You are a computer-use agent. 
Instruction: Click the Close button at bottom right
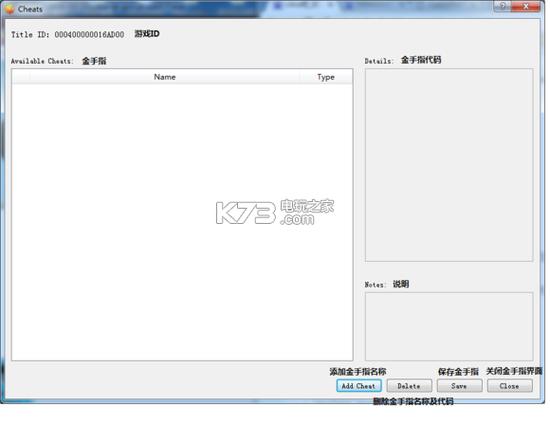[x=509, y=386]
